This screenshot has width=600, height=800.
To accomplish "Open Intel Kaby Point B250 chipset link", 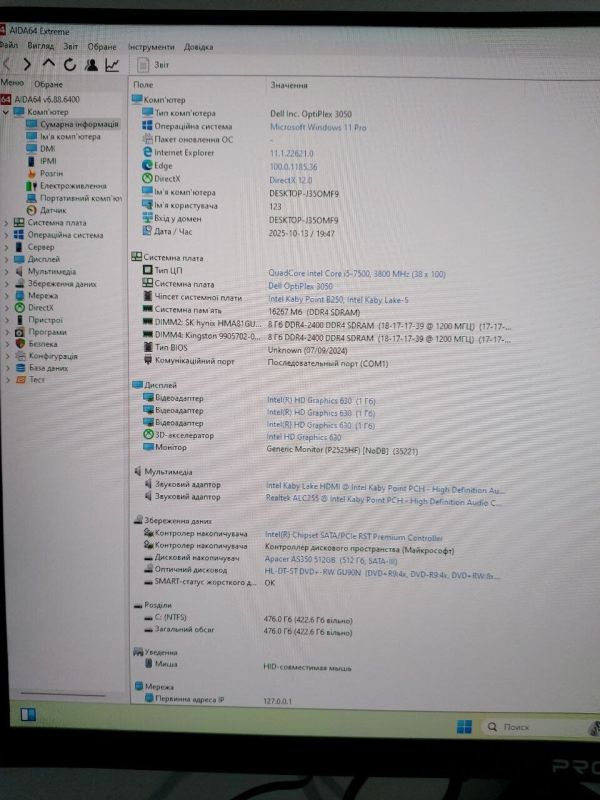I will [338, 299].
